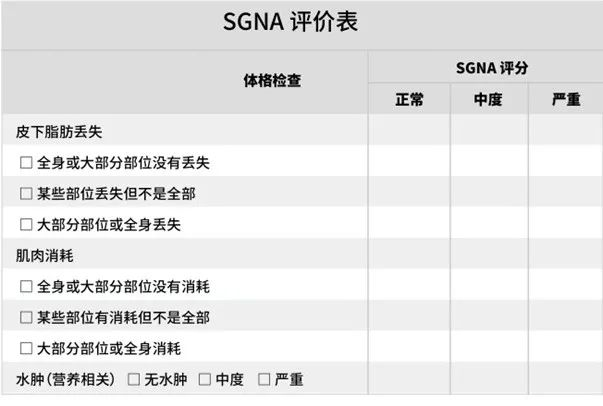Click the SGNA 评分 header cell
Image resolution: width=603 pixels, height=406 pixels.
pyautogui.click(x=486, y=68)
